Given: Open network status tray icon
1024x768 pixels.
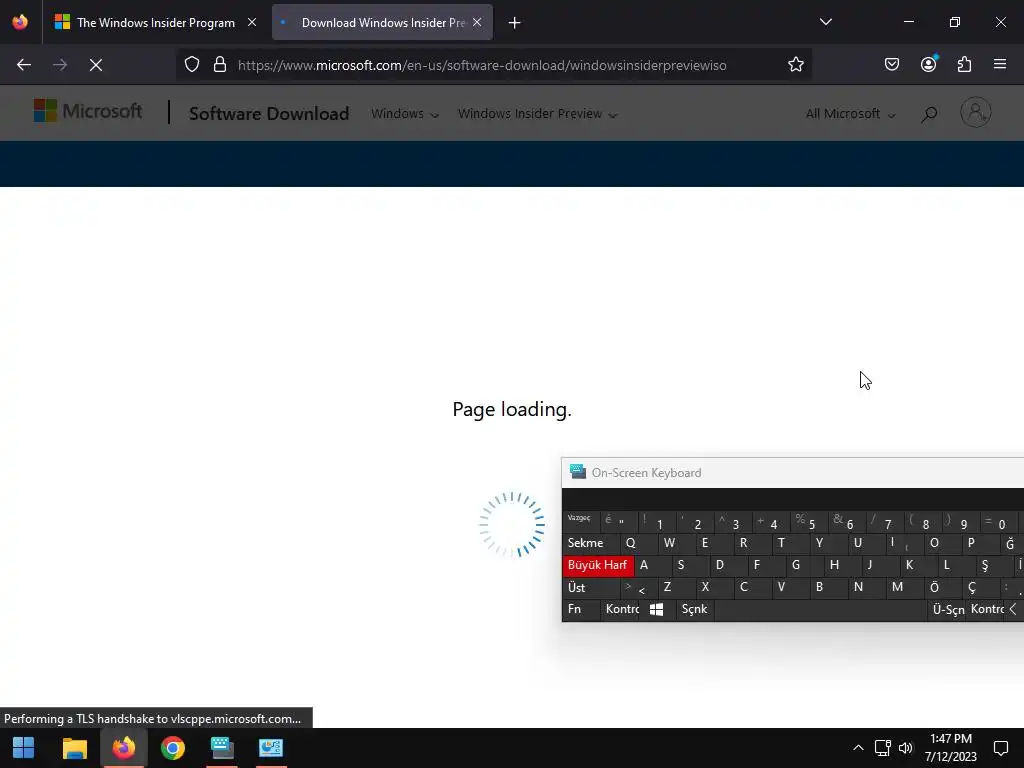Looking at the screenshot, I should coord(882,748).
